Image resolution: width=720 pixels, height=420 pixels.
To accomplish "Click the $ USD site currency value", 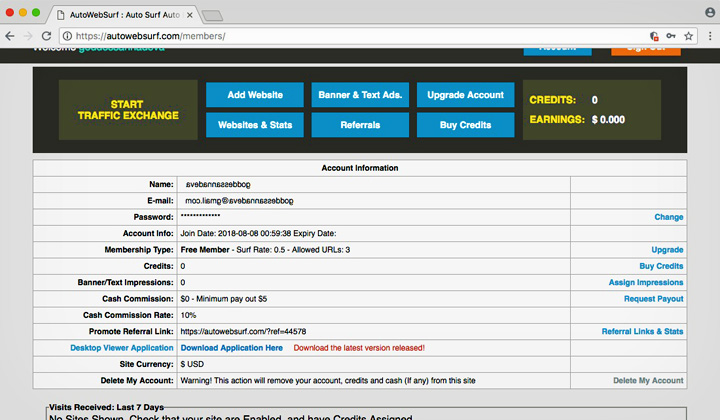I will click(x=192, y=364).
